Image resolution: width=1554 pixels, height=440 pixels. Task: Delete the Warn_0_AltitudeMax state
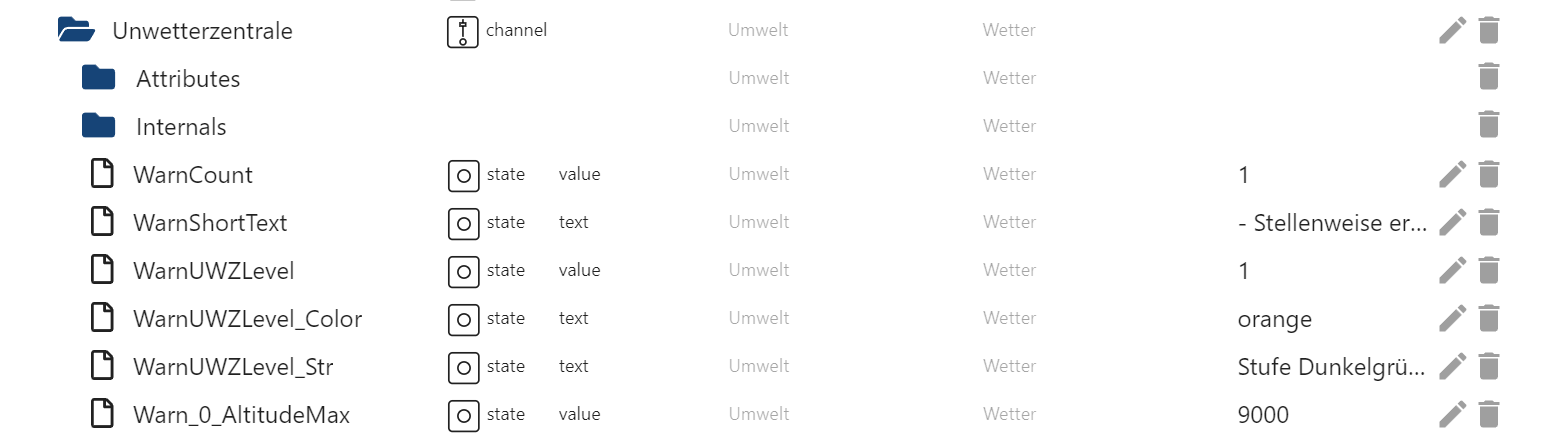click(1489, 414)
